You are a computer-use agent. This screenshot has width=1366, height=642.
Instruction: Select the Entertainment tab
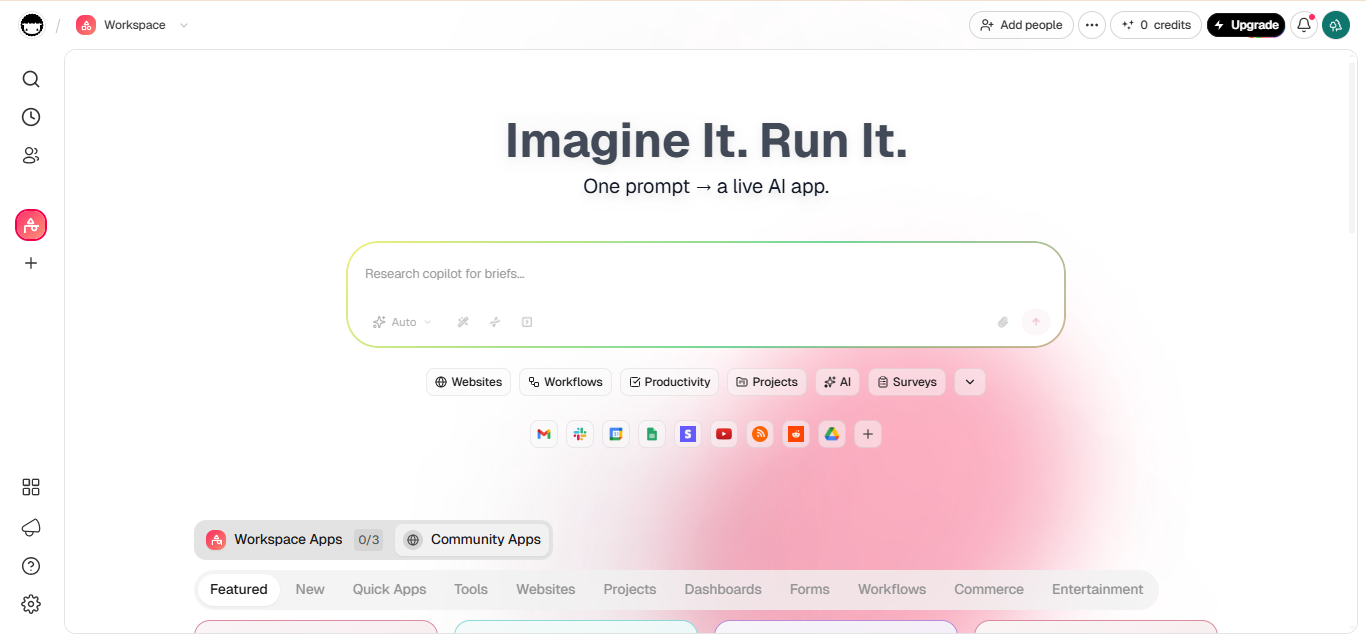pos(1097,589)
